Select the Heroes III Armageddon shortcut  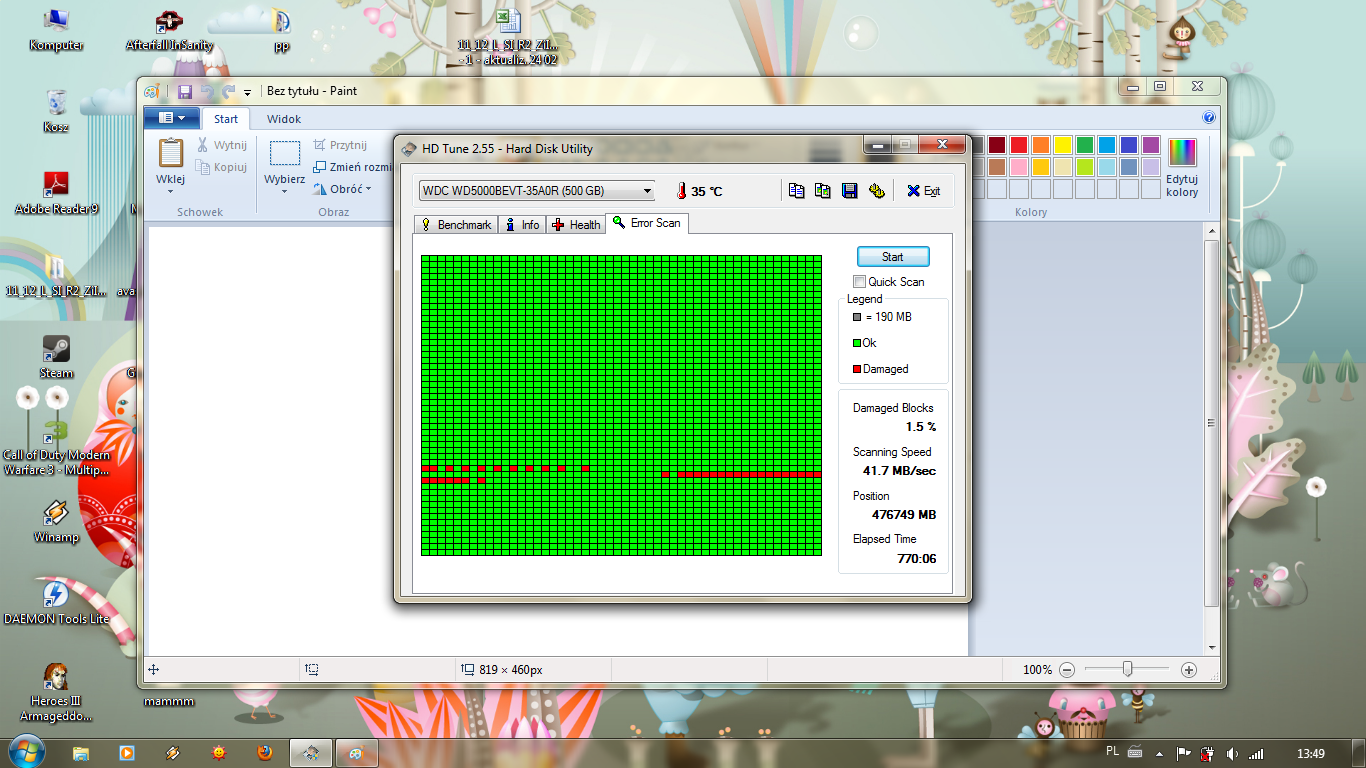[56, 693]
